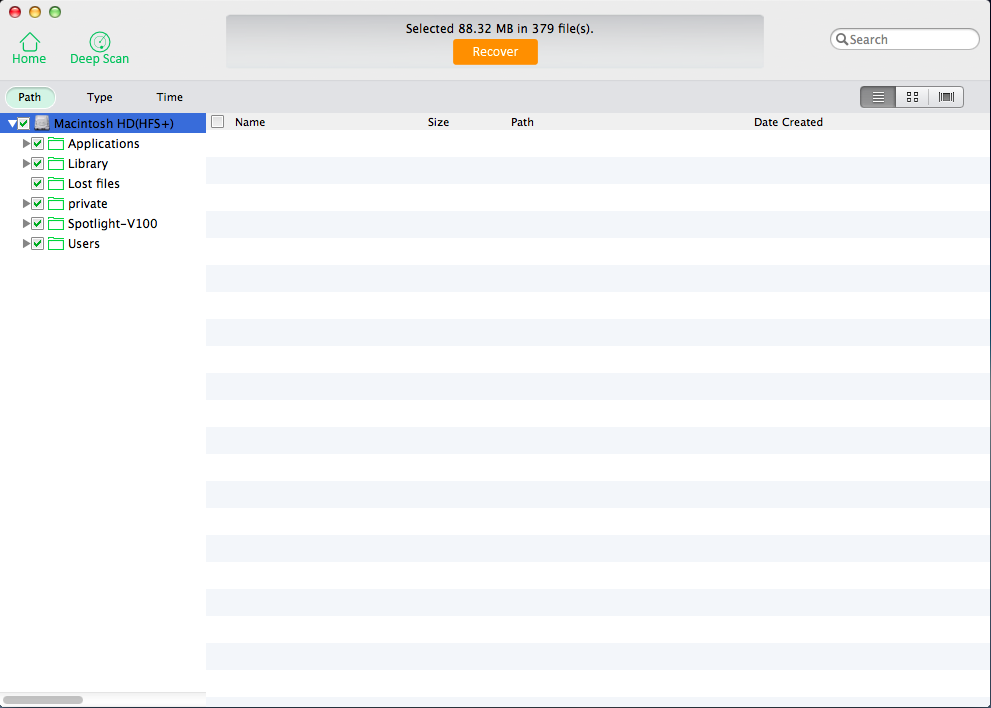Click the Home icon in toolbar
991x708 pixels.
point(29,42)
